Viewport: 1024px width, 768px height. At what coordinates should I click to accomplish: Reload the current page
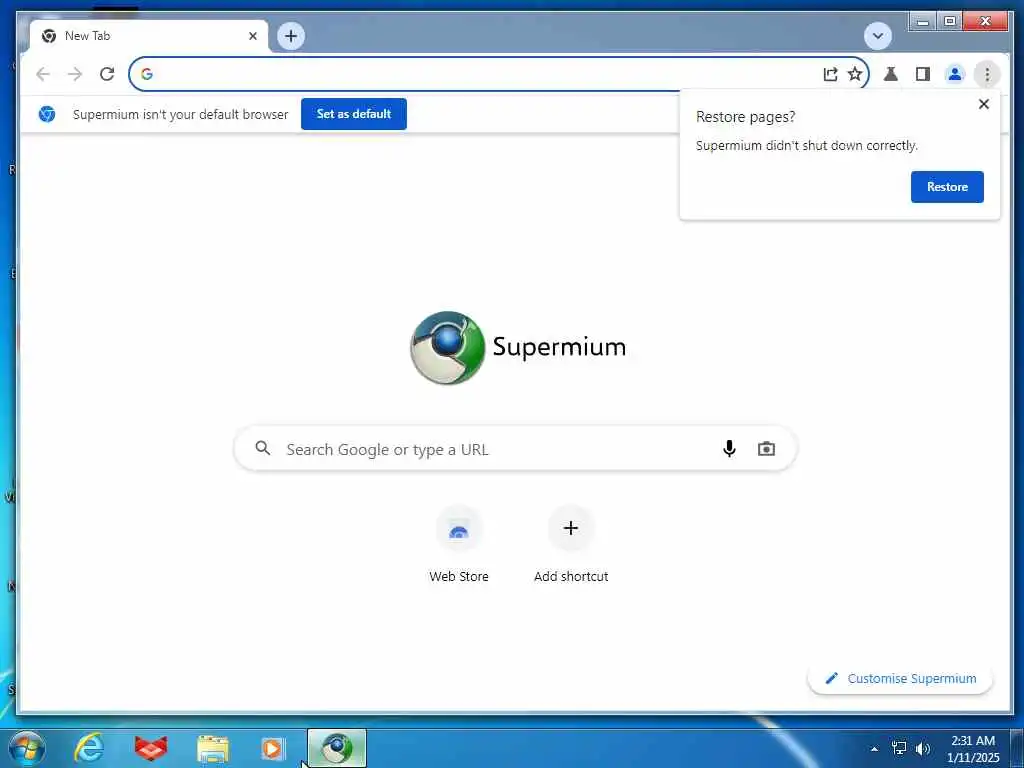tap(107, 74)
